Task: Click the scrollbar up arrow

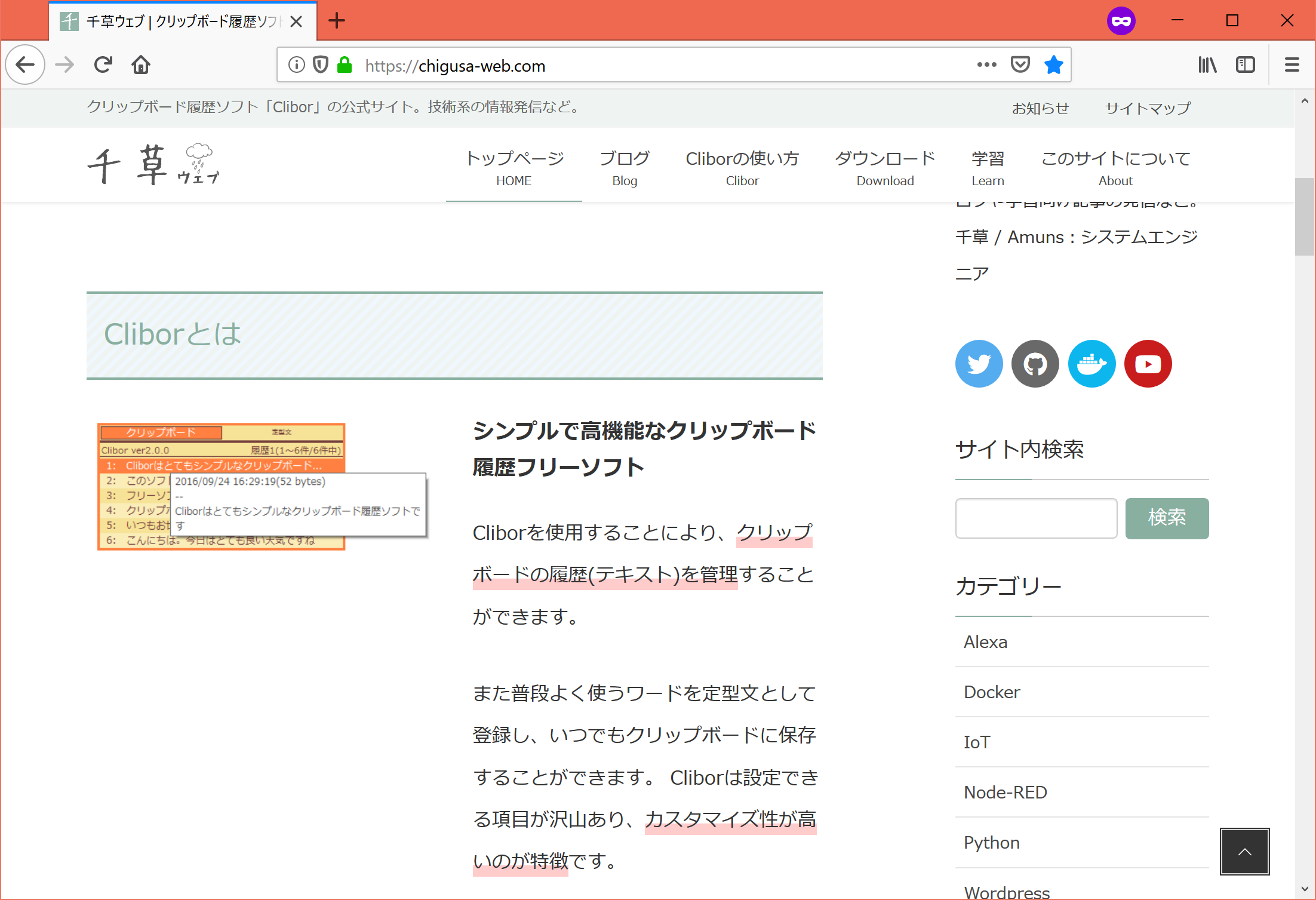Action: pos(1305,101)
